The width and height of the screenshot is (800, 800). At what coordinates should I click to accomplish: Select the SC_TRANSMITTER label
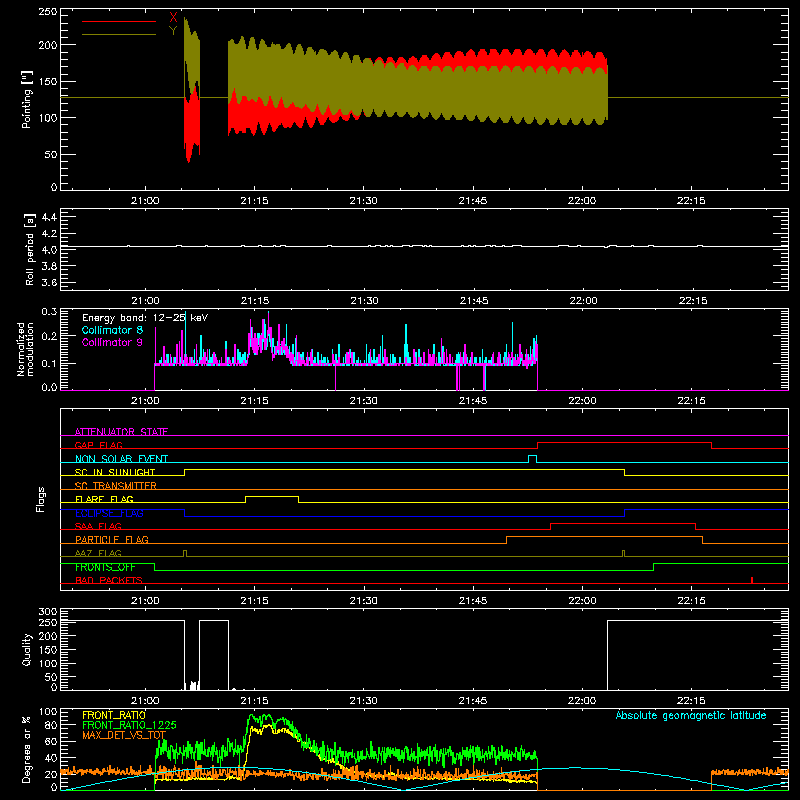click(x=116, y=486)
